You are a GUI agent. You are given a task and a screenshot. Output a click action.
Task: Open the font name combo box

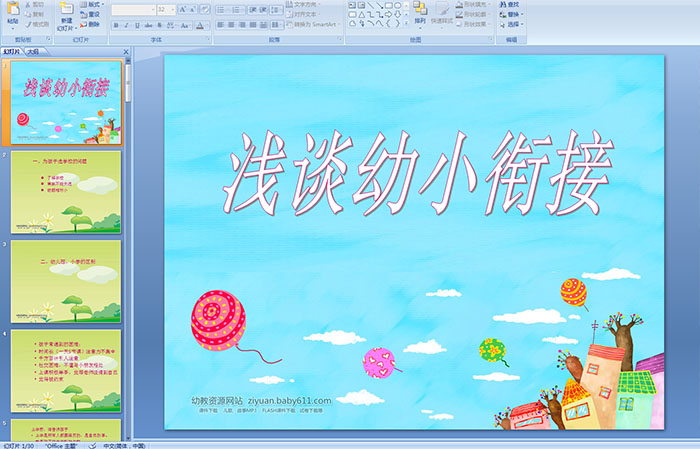click(x=133, y=9)
